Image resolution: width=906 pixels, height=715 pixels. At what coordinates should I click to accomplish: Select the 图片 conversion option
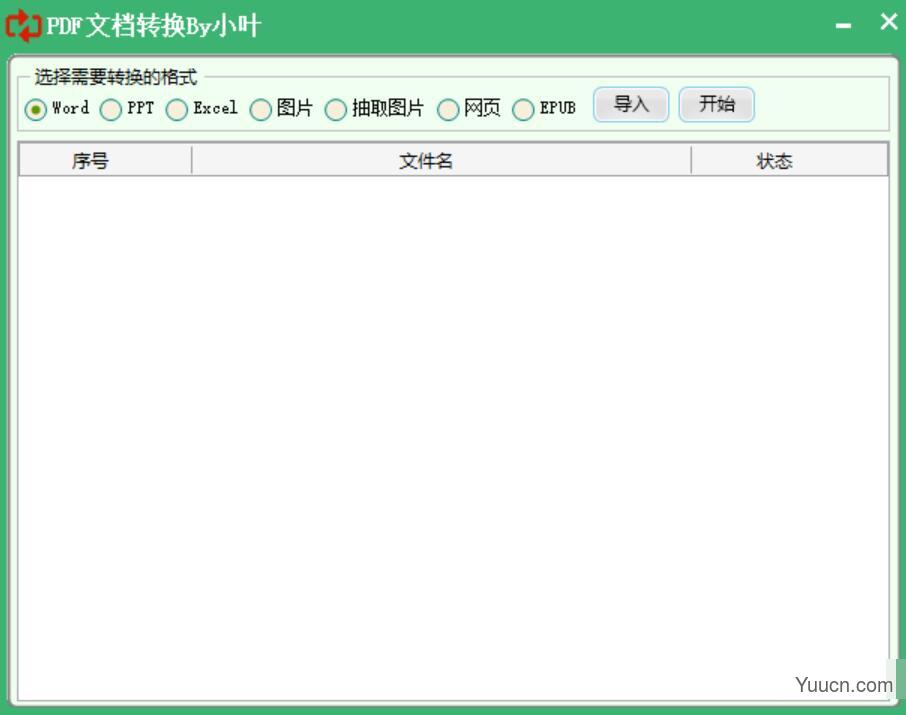pos(261,110)
